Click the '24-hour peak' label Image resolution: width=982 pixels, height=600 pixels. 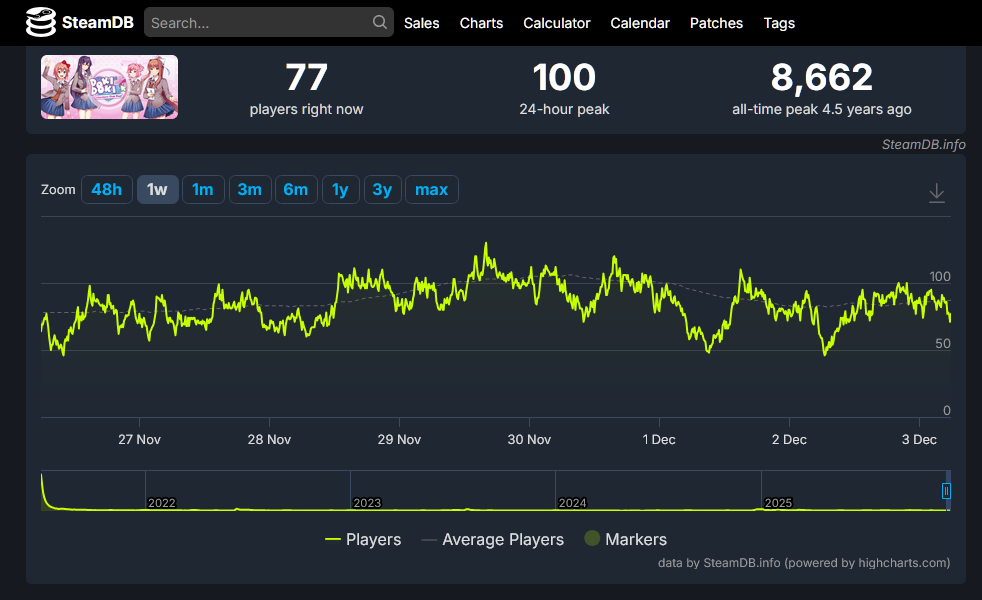click(x=564, y=110)
